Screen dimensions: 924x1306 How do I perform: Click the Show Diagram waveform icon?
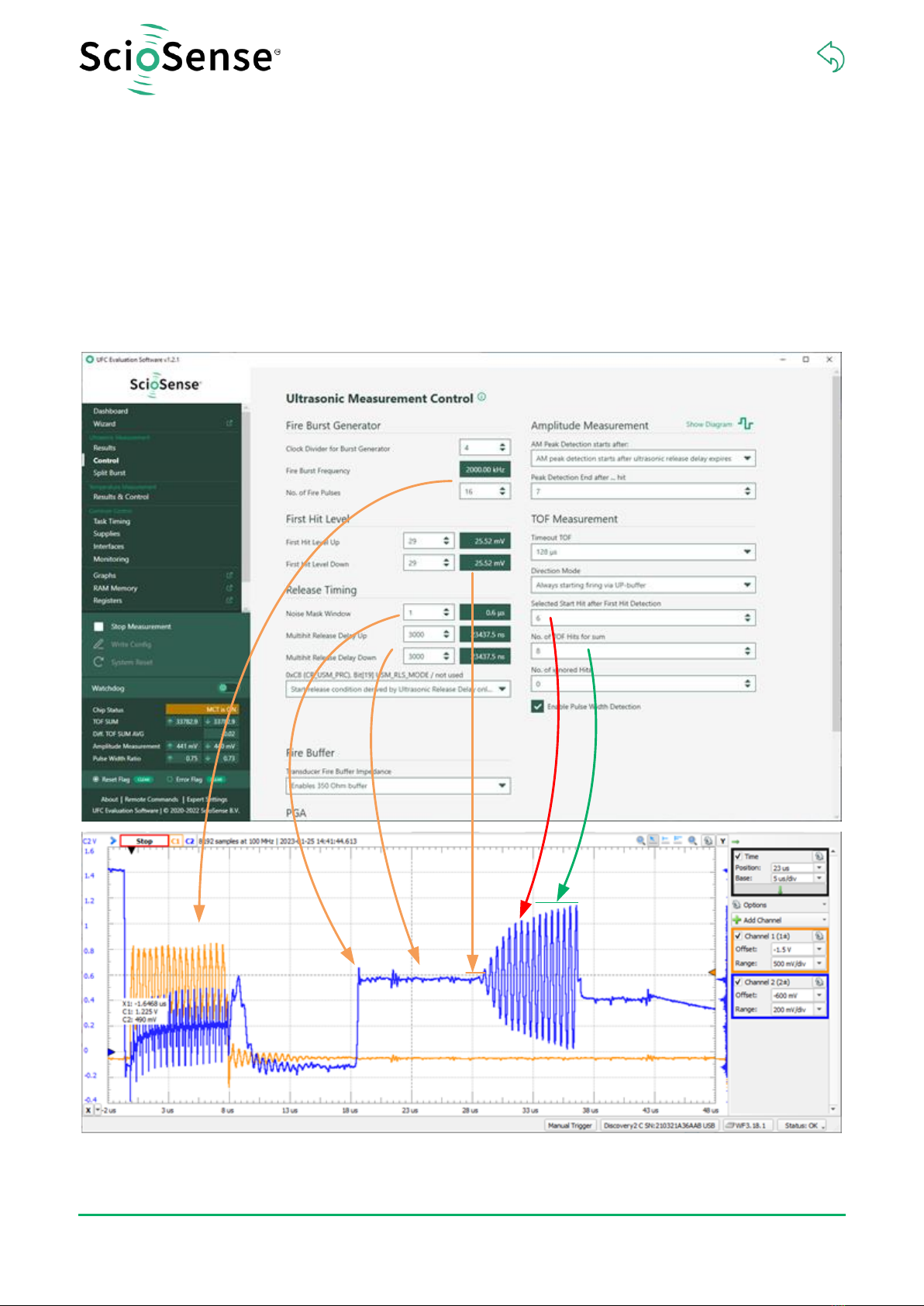point(746,424)
